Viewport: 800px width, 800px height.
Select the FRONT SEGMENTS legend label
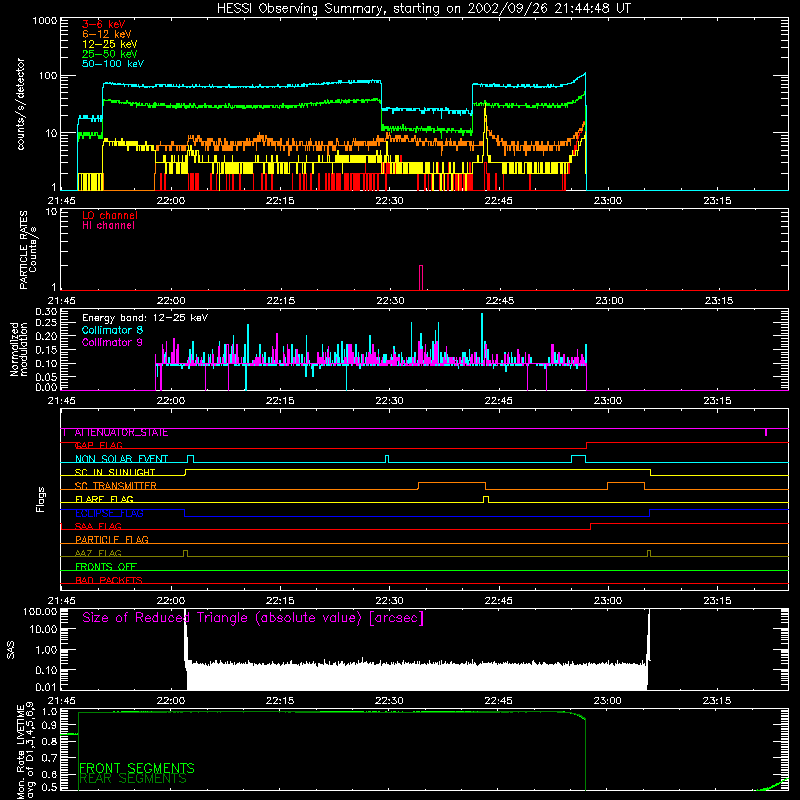(x=137, y=768)
